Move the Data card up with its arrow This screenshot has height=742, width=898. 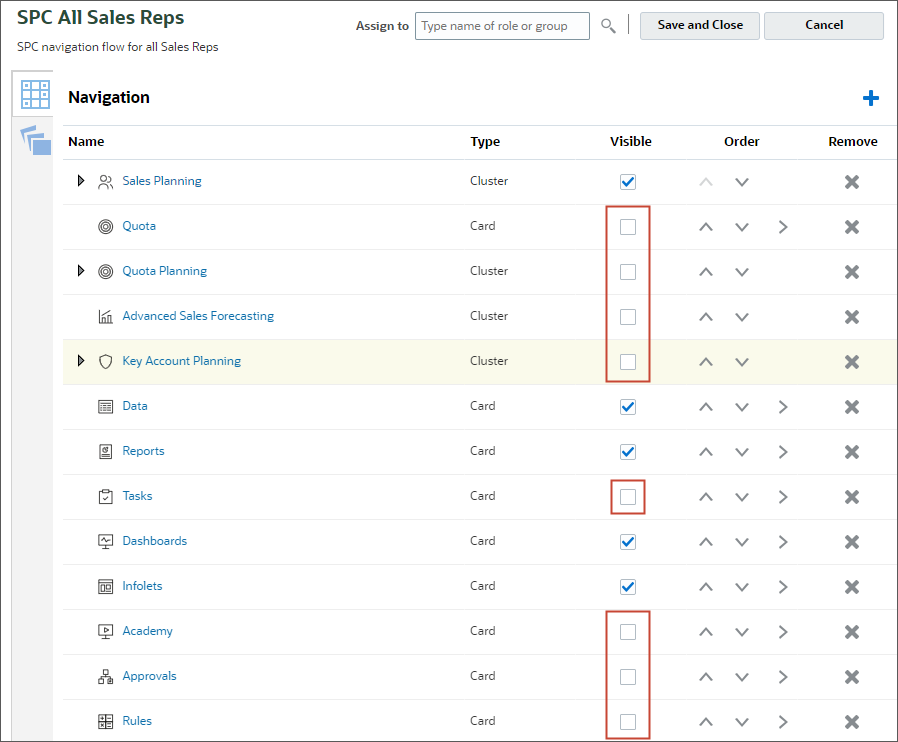(x=705, y=407)
